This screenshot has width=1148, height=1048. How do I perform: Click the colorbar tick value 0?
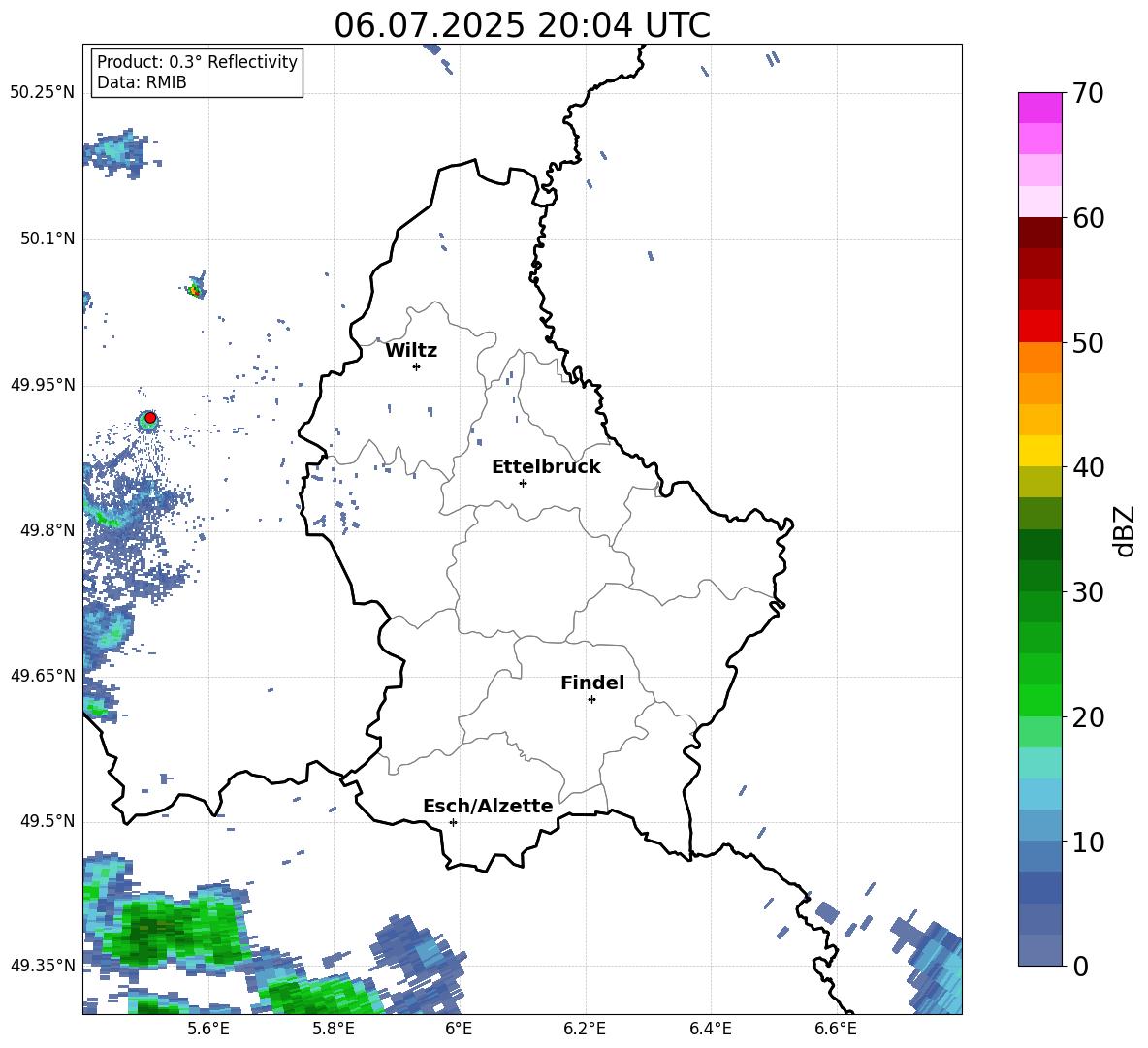(1080, 967)
